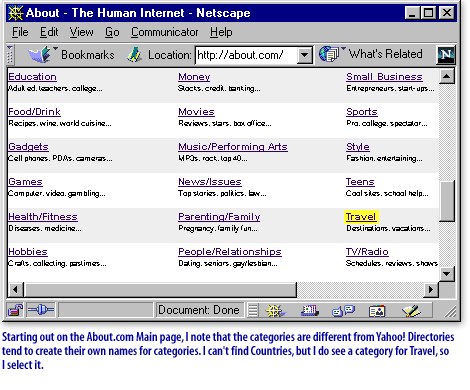Image resolution: width=470 pixels, height=390 pixels.
Task: Click the component bar grip handle
Action: coord(253,311)
